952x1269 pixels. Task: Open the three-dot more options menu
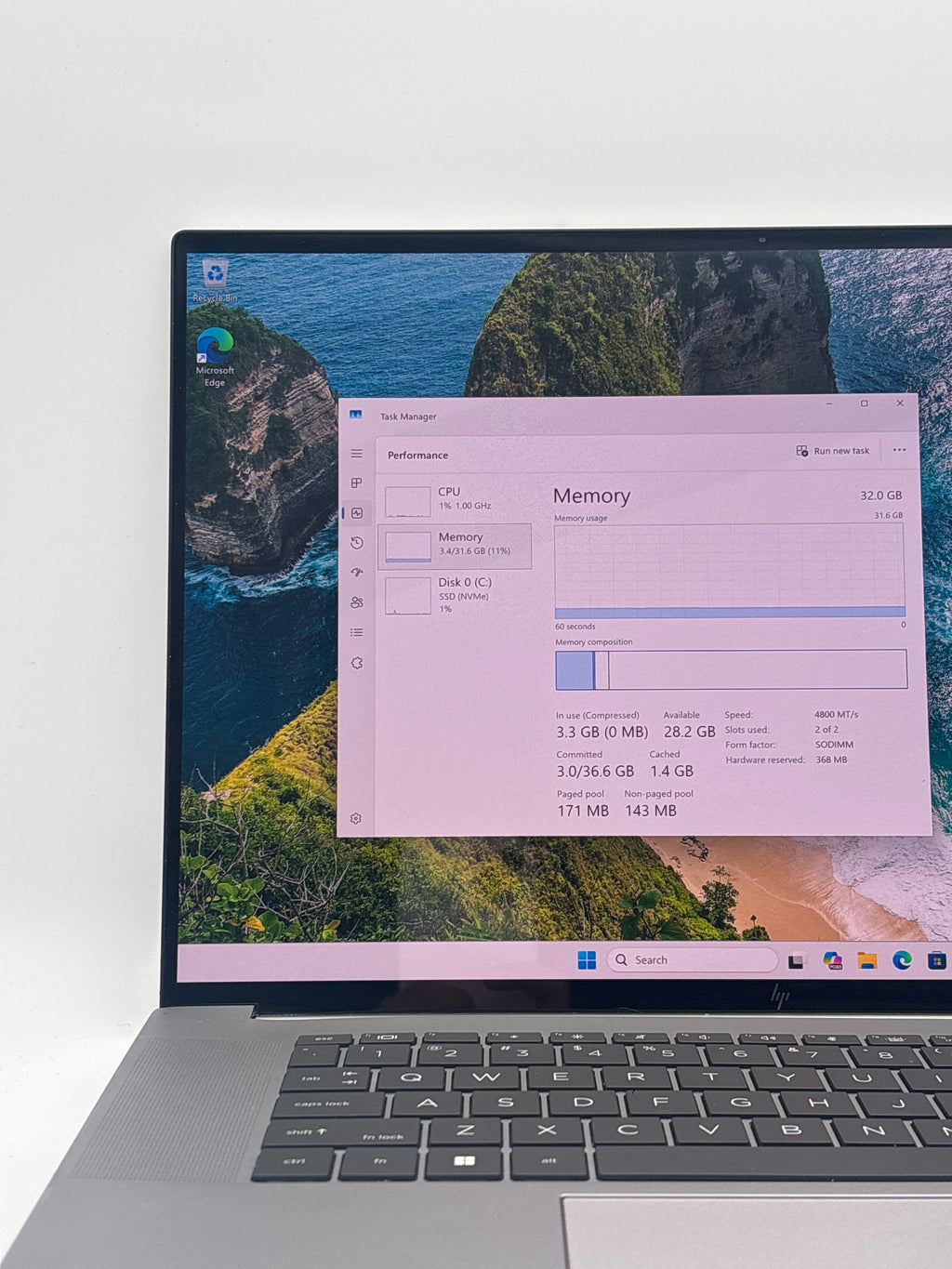(x=899, y=450)
